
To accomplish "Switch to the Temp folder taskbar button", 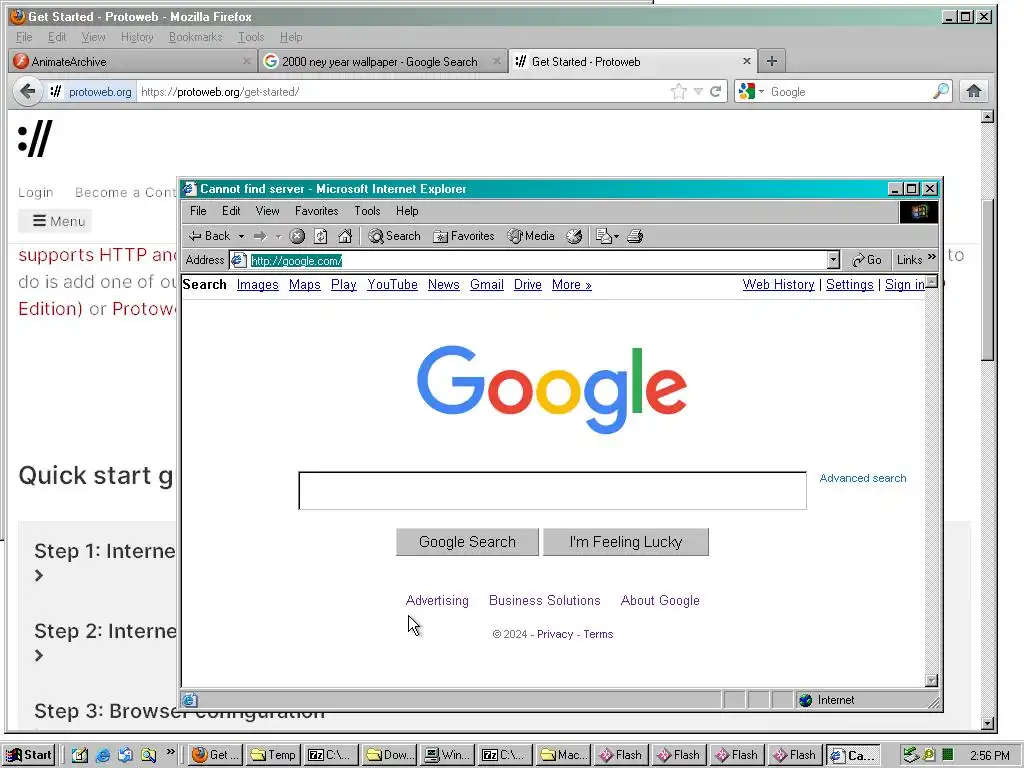I will coord(274,755).
